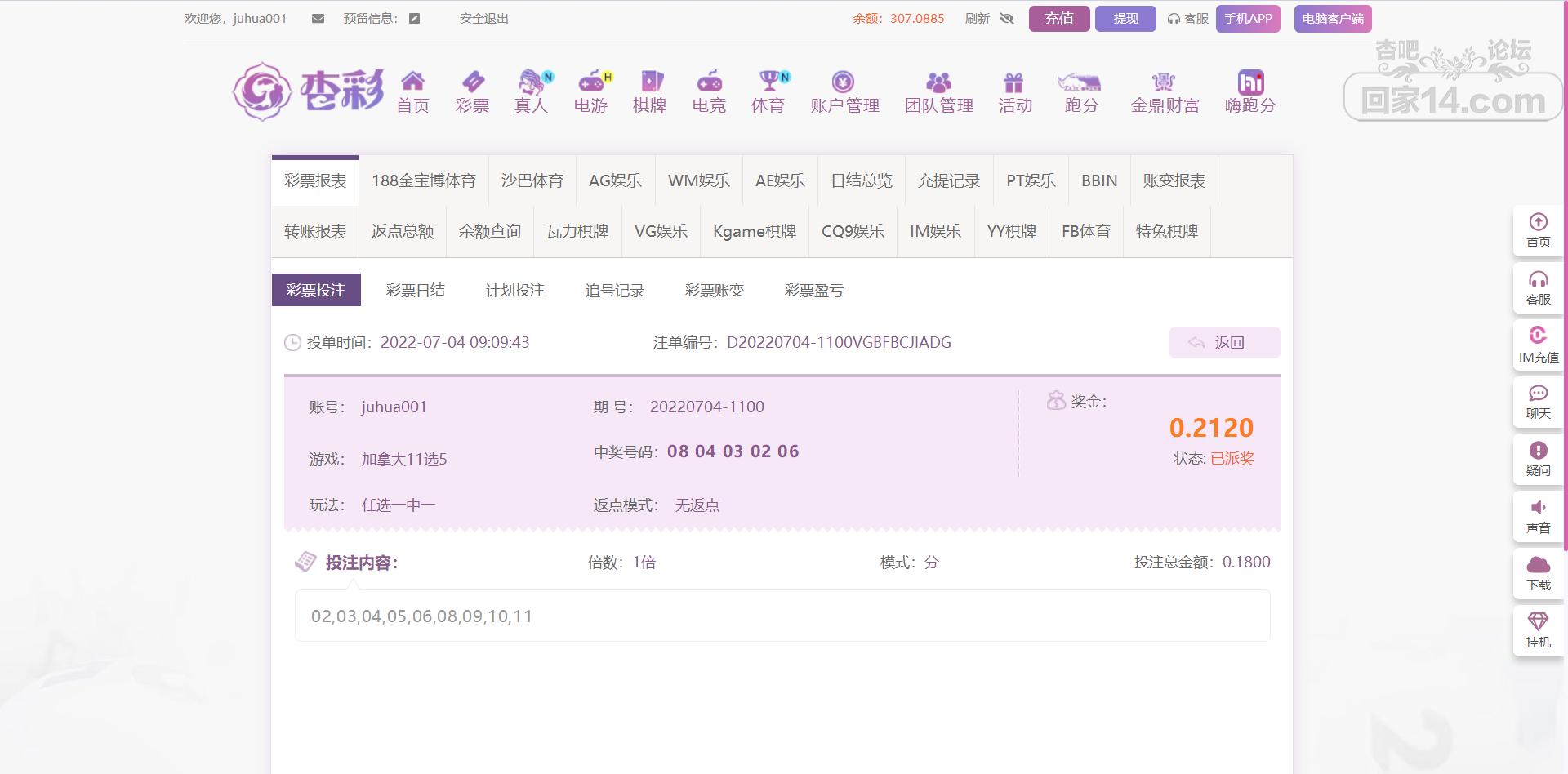Image resolution: width=1568 pixels, height=774 pixels.
Task: Toggle balance visibility eye icon
Action: point(1007,19)
